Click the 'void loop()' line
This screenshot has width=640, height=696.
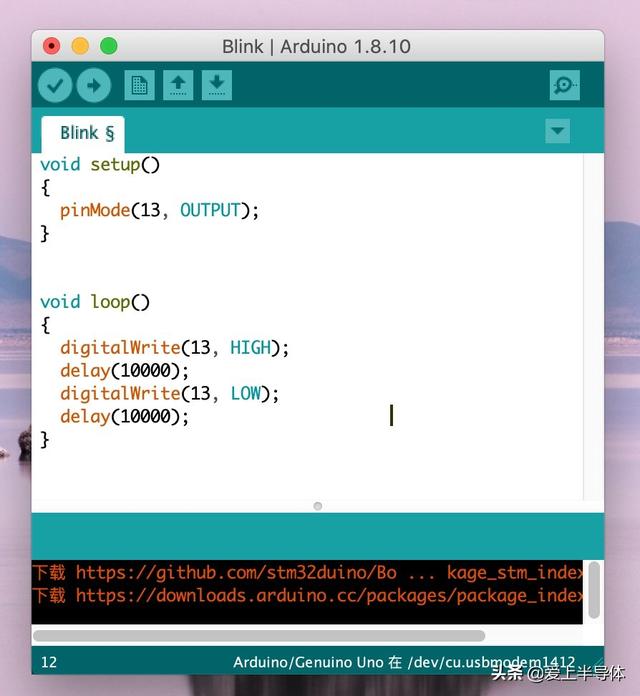click(x=95, y=302)
